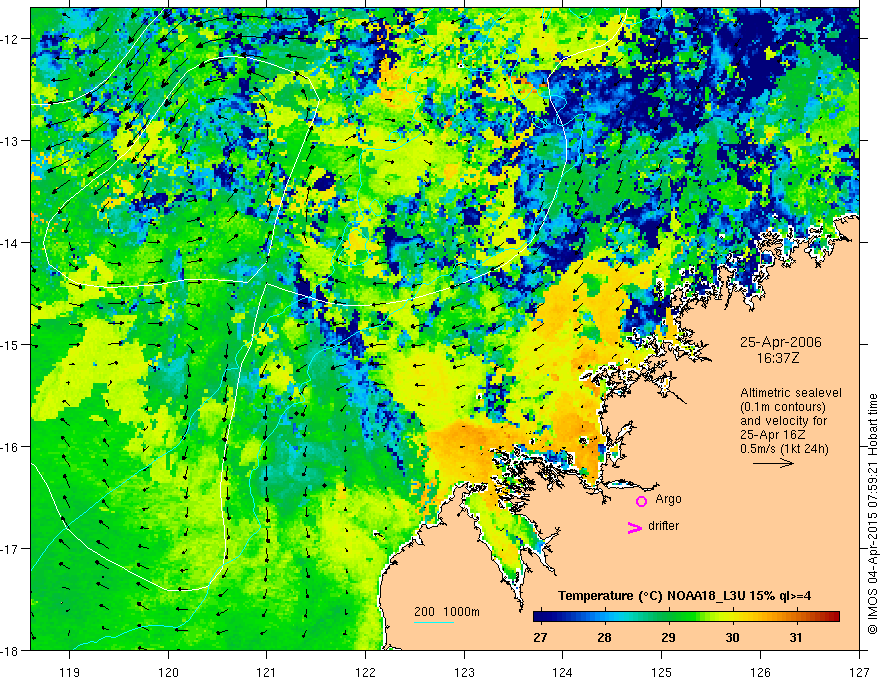Image resolution: width=880 pixels, height=680 pixels.
Task: Click the longitude label 126
Action: point(760,672)
